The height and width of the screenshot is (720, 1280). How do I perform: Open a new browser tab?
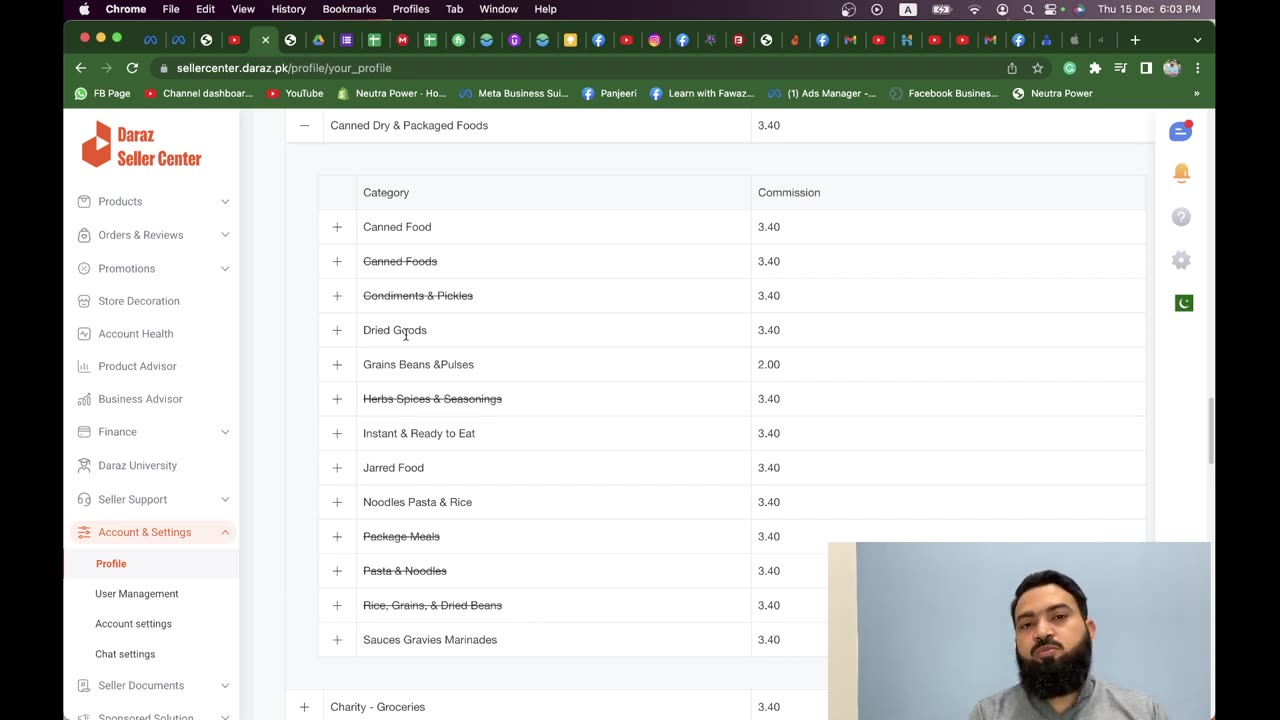[x=1135, y=40]
